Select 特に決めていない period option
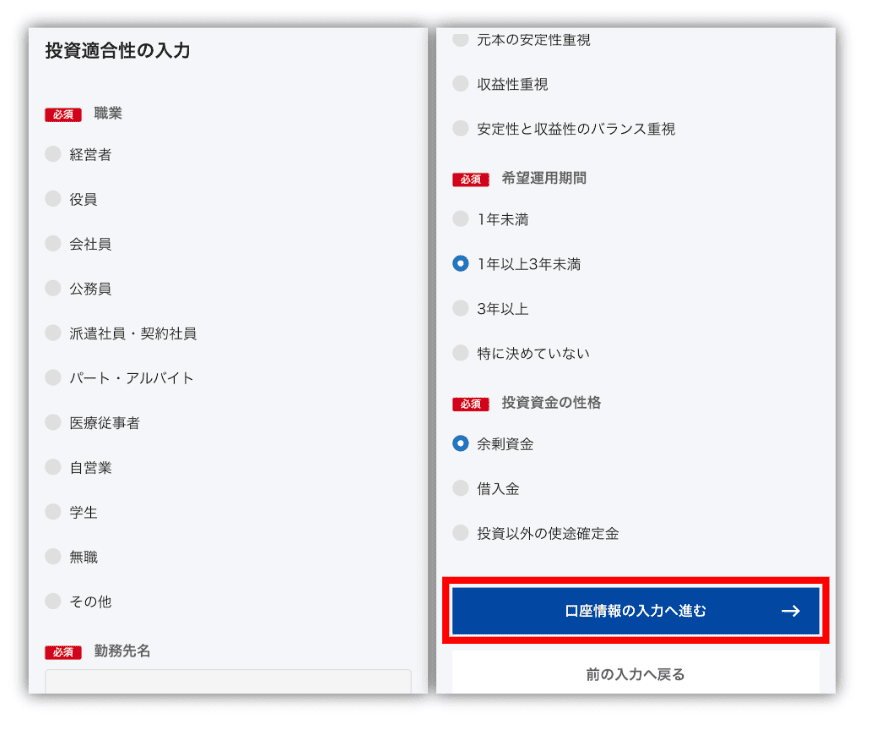 point(460,353)
